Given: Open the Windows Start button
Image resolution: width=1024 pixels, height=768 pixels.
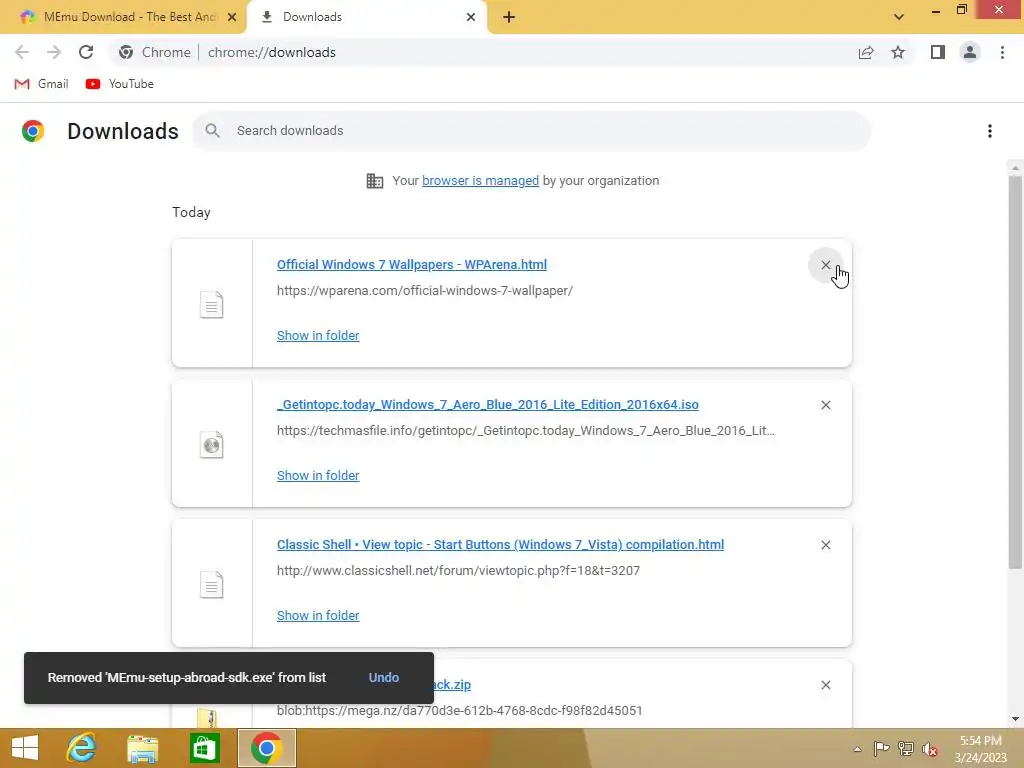Looking at the screenshot, I should coord(25,748).
